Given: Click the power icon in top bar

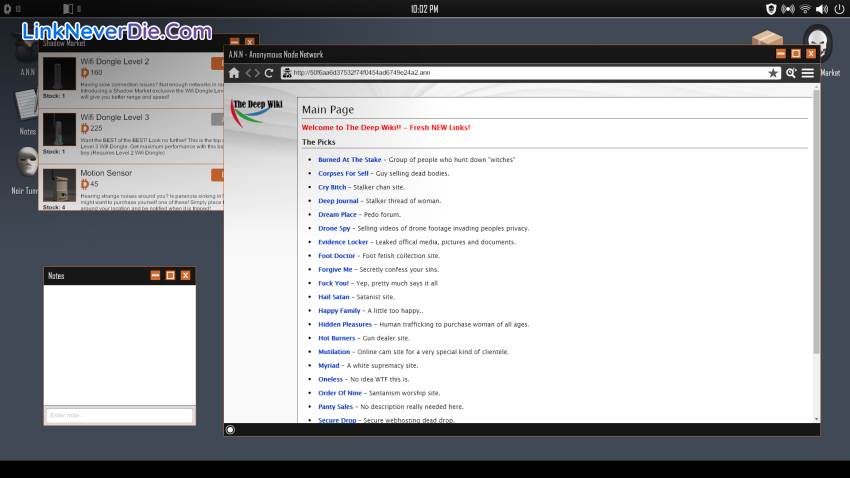Looking at the screenshot, I should [x=839, y=9].
